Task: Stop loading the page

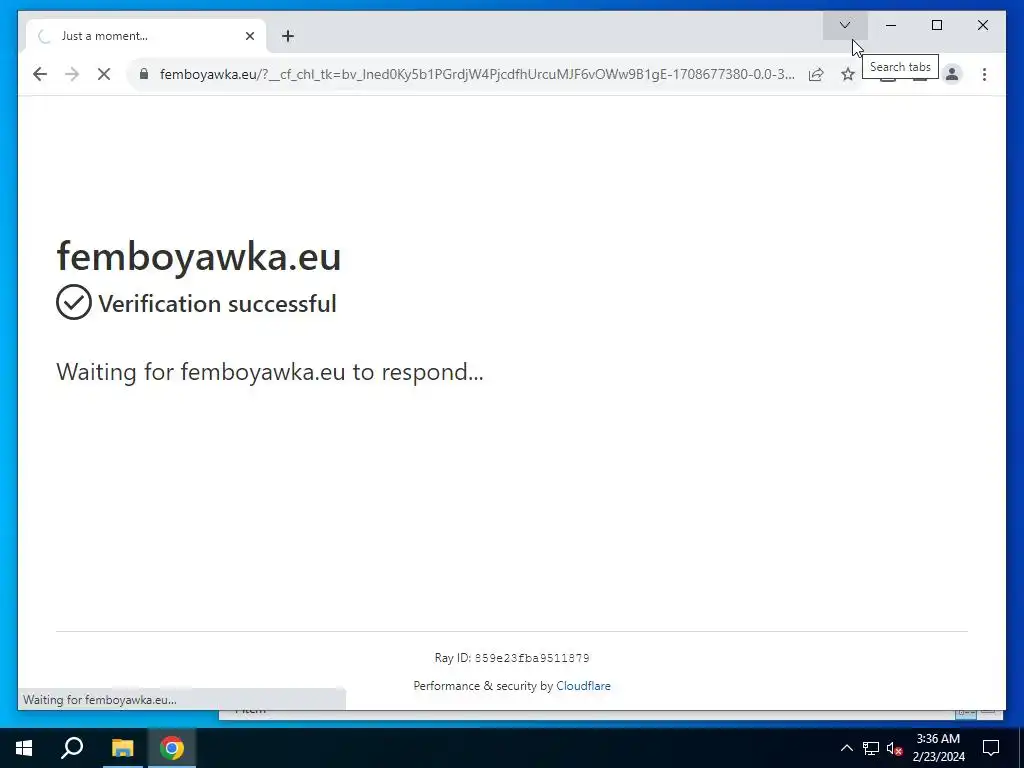Action: [104, 74]
